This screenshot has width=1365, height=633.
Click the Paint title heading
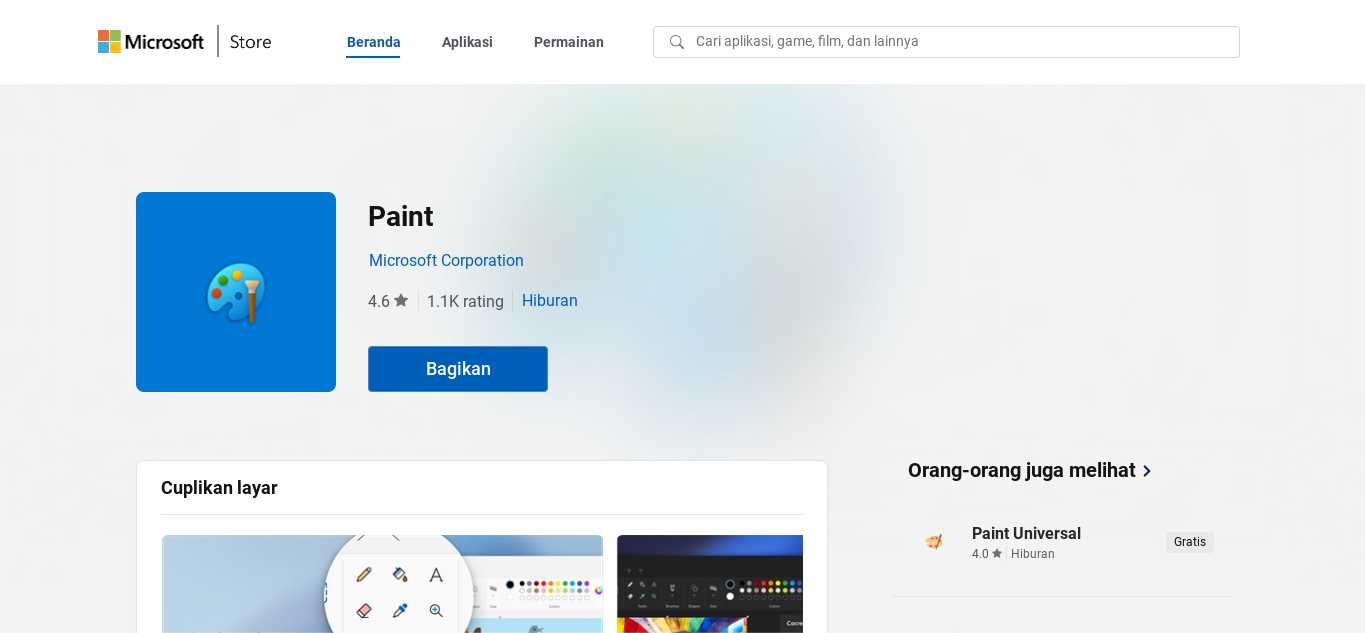pyautogui.click(x=400, y=216)
